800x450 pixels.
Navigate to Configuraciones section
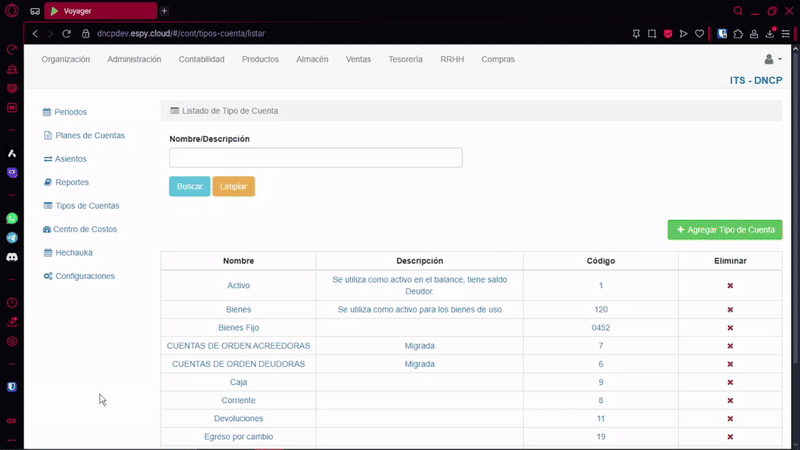tap(84, 276)
